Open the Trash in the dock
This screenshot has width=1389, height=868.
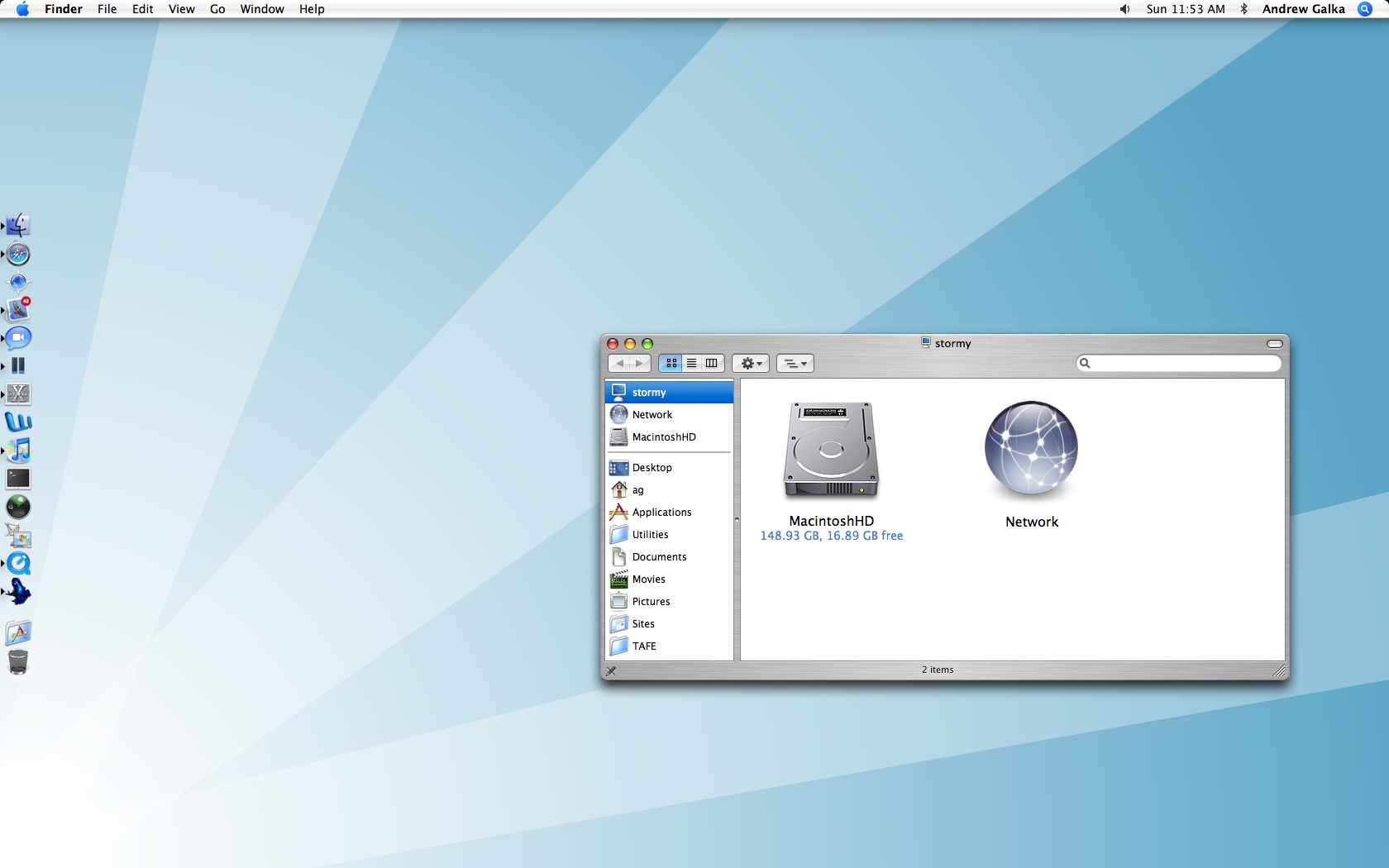click(18, 661)
